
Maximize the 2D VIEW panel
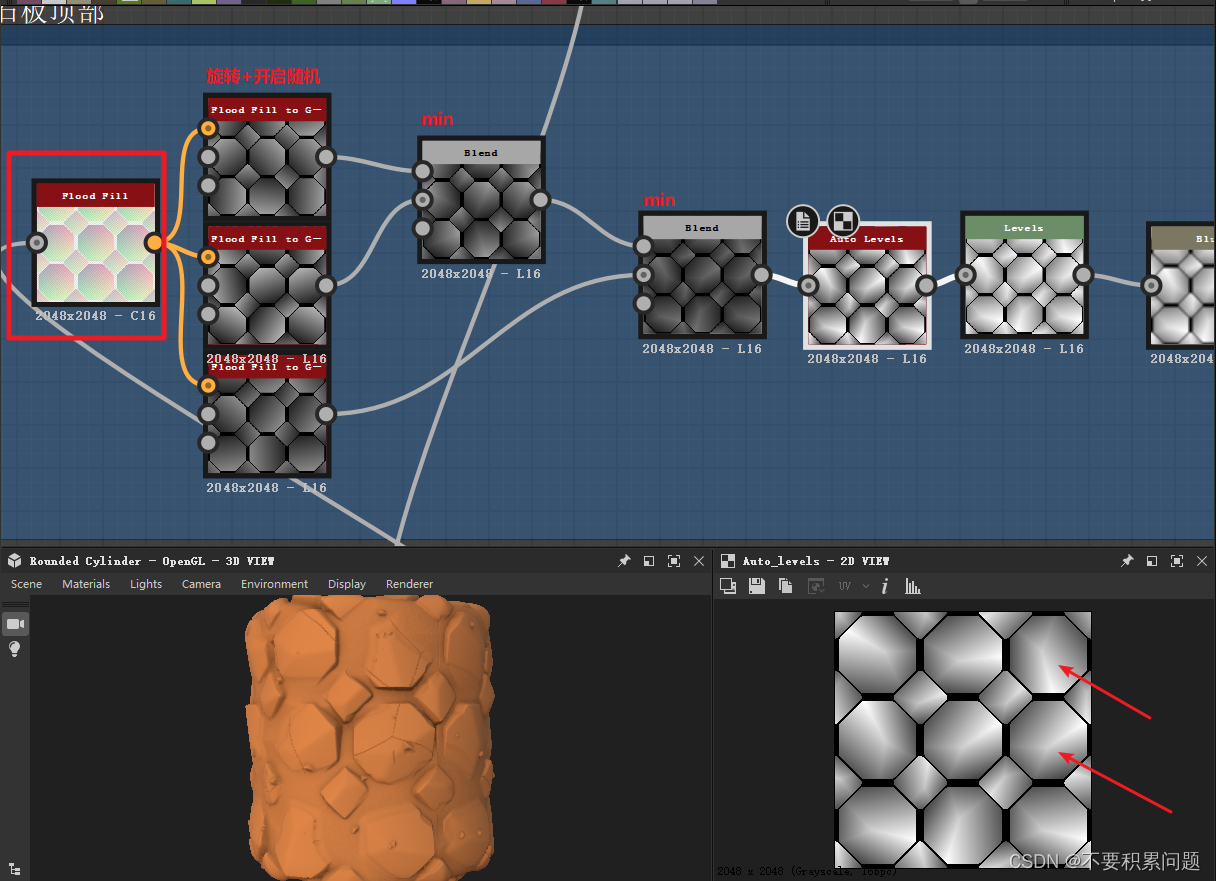click(x=1177, y=561)
